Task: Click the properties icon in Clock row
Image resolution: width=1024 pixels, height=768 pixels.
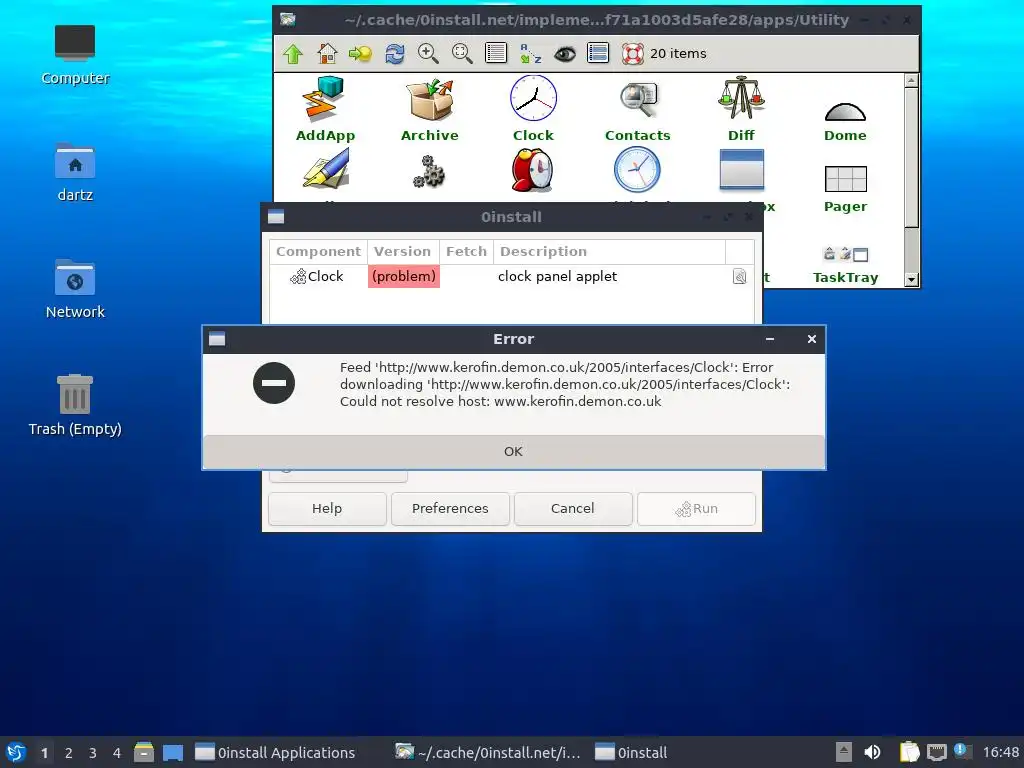Action: point(739,276)
